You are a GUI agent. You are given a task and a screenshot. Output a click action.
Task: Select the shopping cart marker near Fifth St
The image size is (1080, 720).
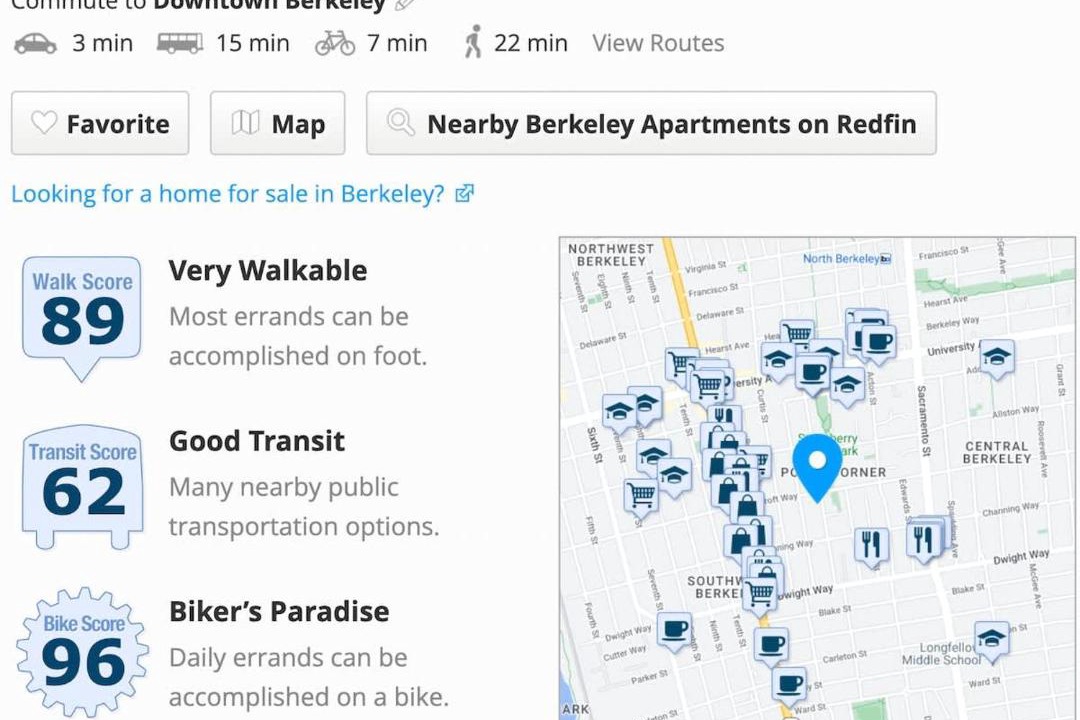tap(641, 494)
